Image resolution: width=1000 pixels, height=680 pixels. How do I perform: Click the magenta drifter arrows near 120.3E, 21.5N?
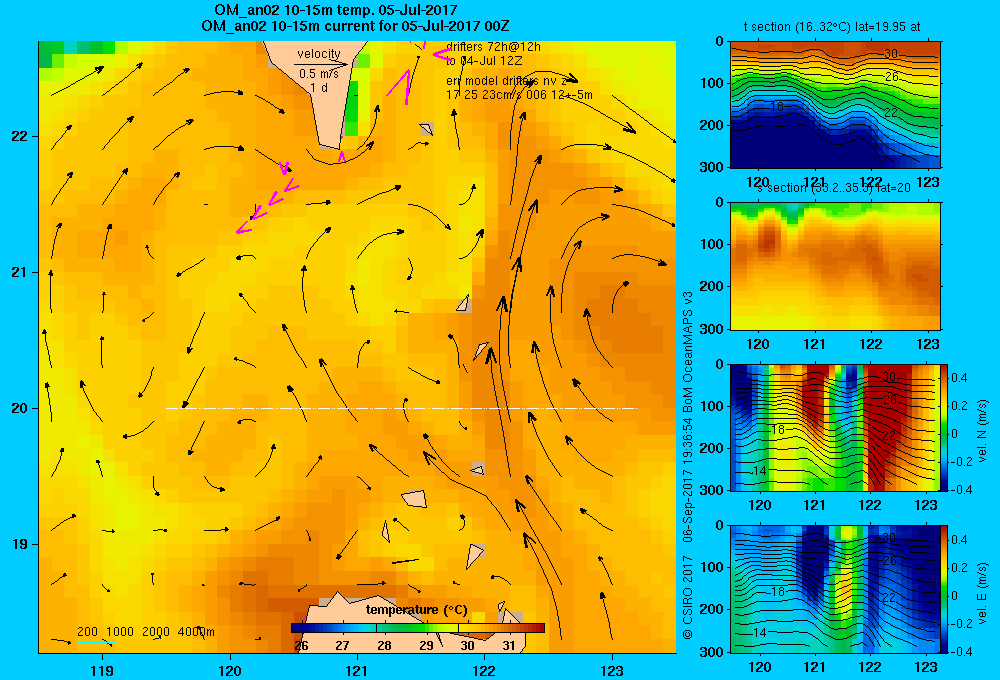[x=268, y=196]
